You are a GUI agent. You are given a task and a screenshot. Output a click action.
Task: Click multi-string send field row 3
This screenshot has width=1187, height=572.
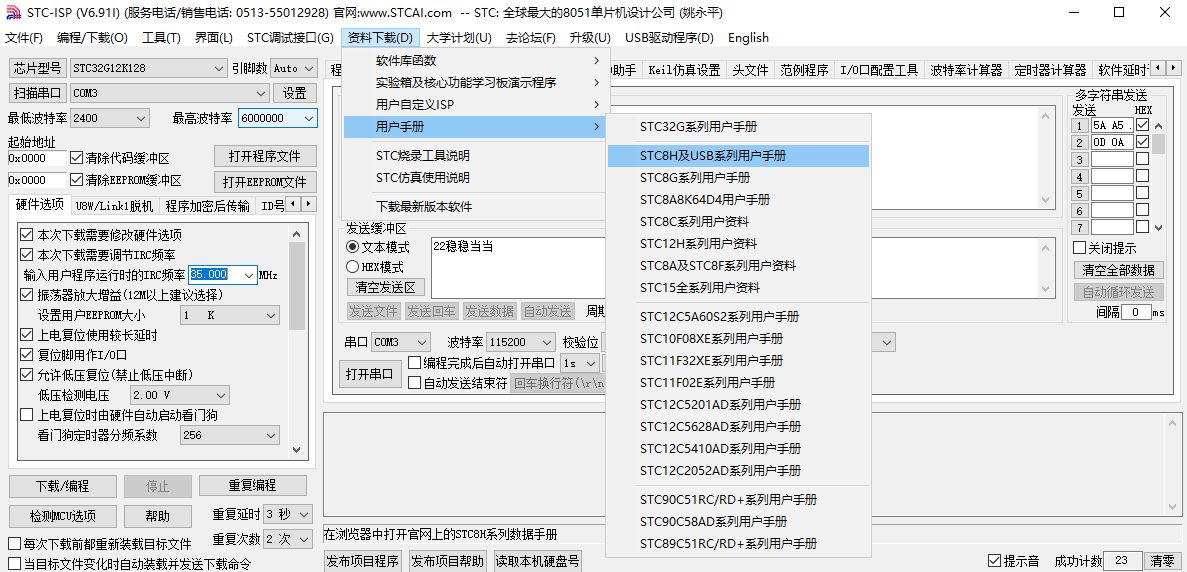point(1112,160)
